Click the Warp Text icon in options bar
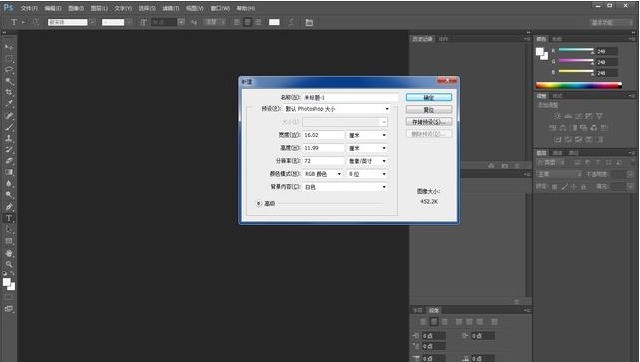Image resolution: width=640 pixels, height=362 pixels. [x=291, y=22]
